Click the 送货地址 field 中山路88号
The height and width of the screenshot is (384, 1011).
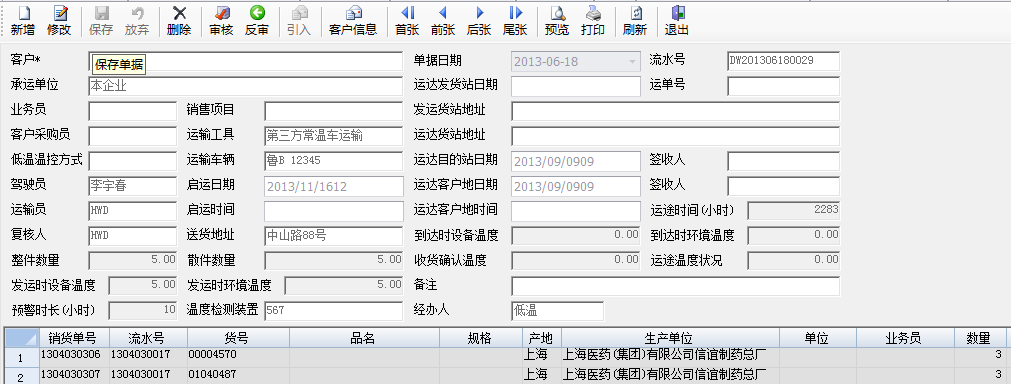(333, 236)
